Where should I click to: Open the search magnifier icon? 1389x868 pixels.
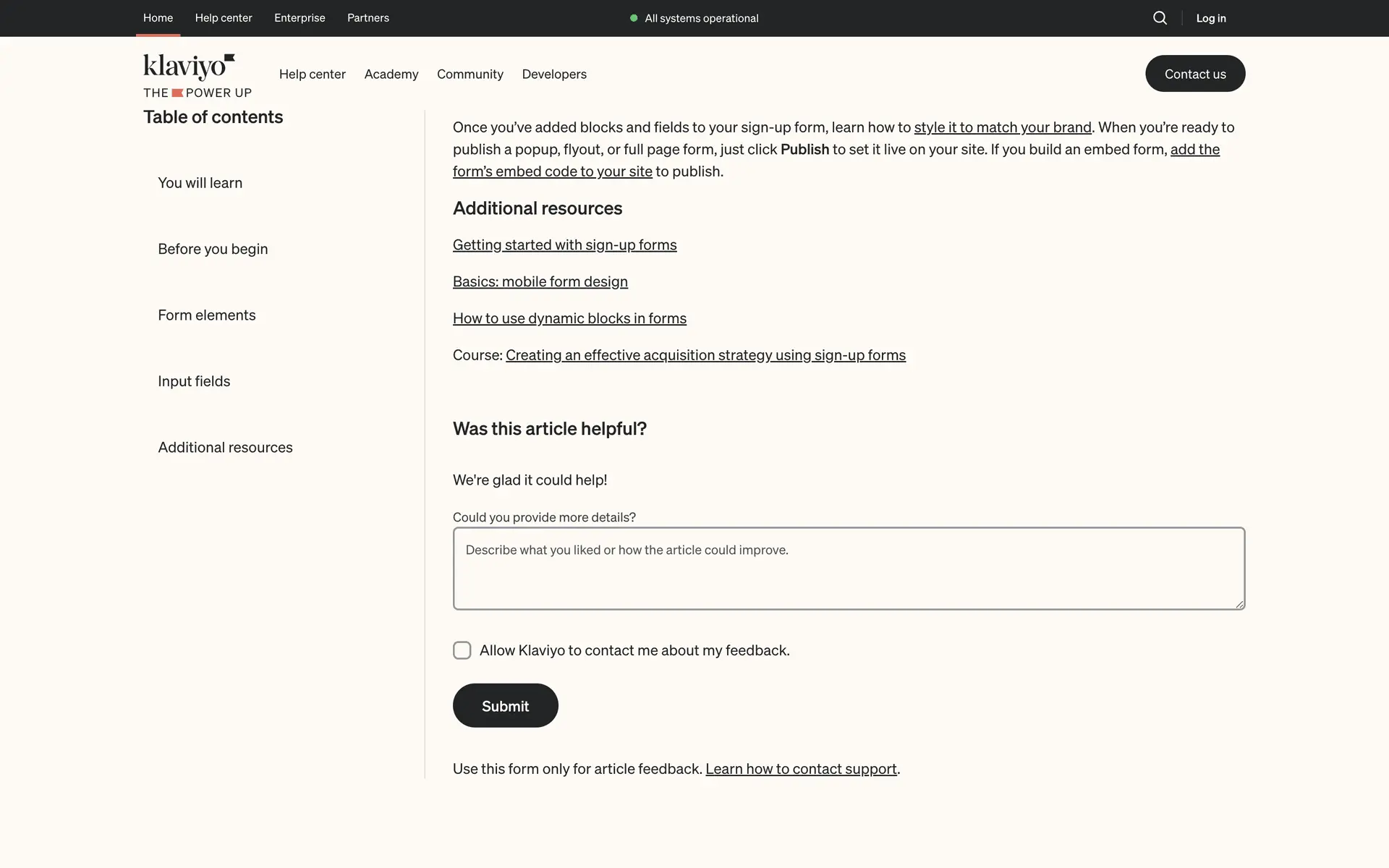click(x=1160, y=18)
